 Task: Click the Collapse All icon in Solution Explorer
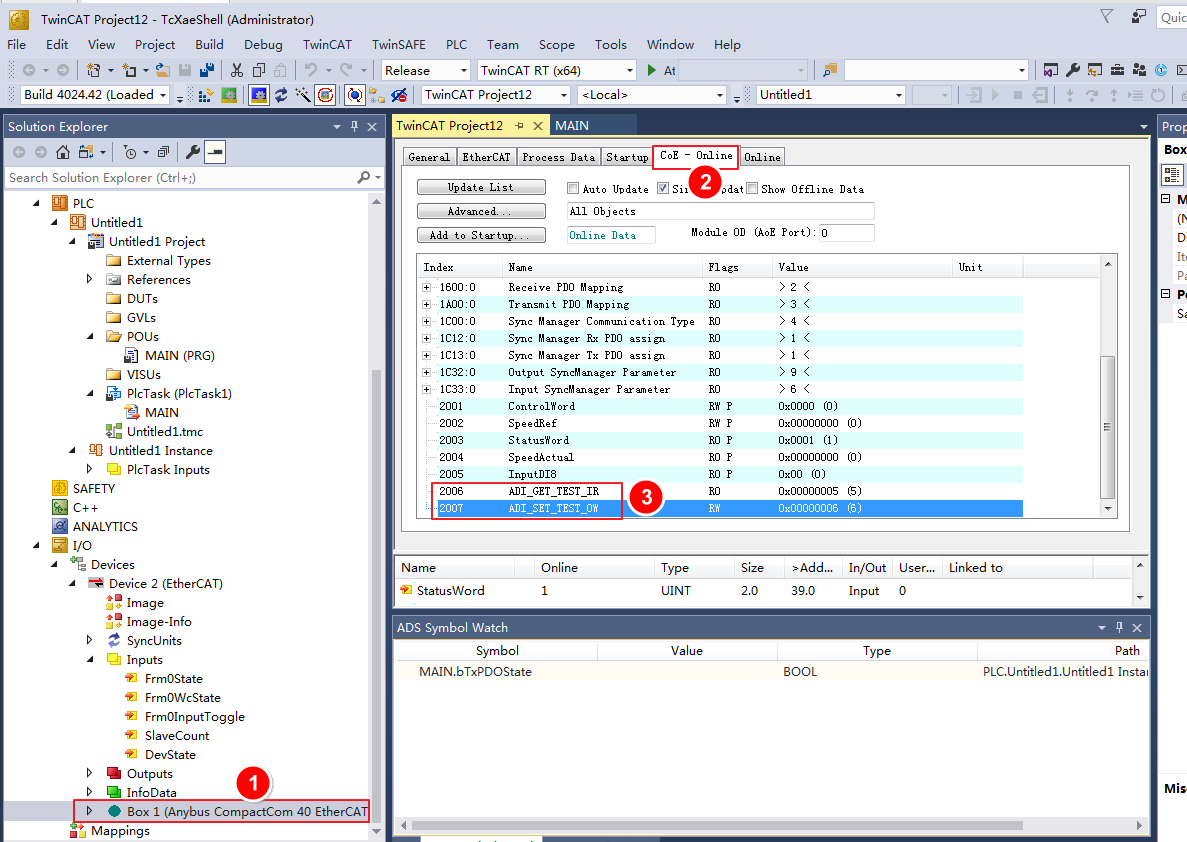coord(163,152)
